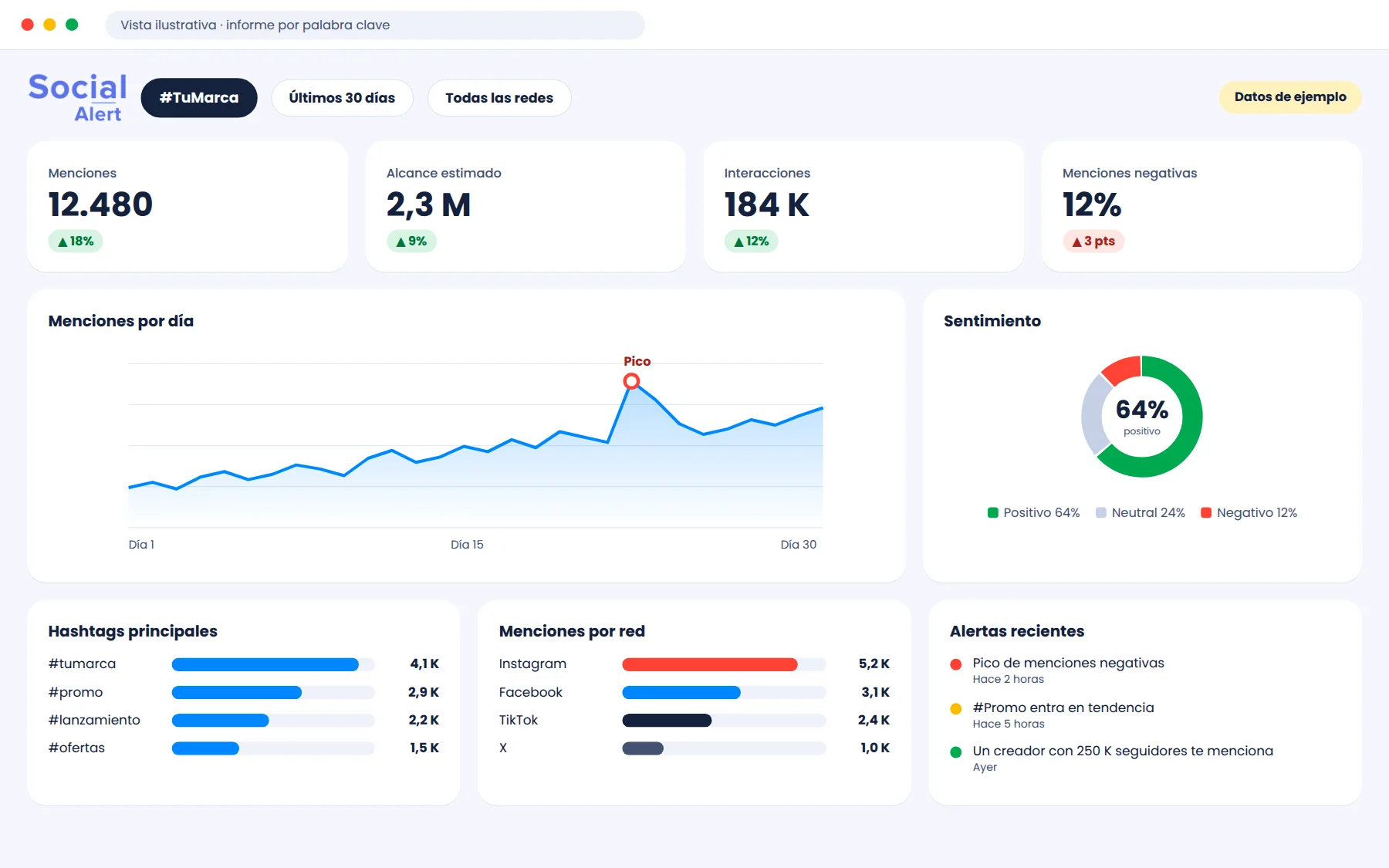The height and width of the screenshot is (868, 1389).
Task: Click the green maximize window button
Action: click(x=72, y=25)
